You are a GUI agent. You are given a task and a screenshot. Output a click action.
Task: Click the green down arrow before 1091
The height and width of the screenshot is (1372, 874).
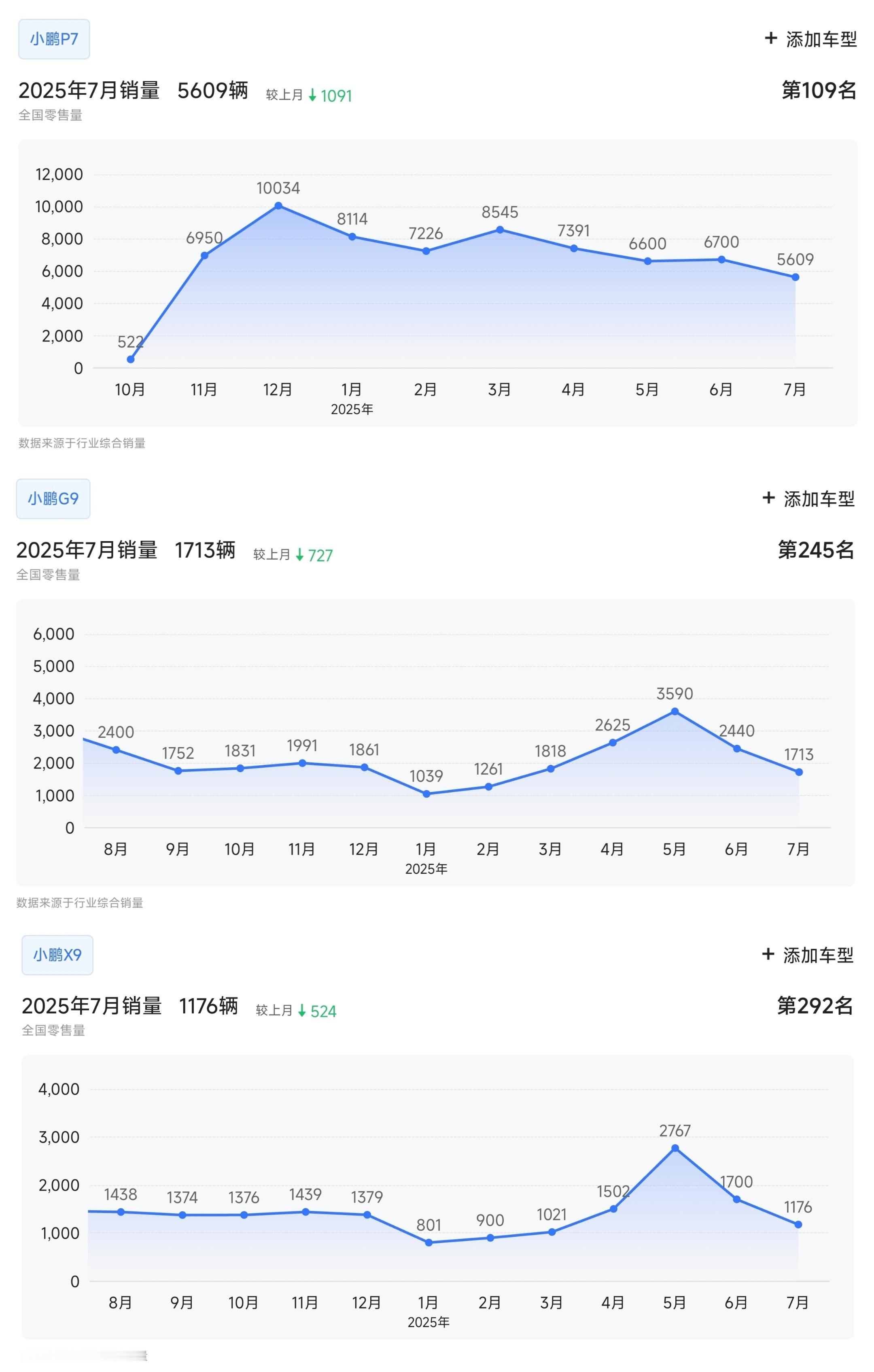coord(312,95)
